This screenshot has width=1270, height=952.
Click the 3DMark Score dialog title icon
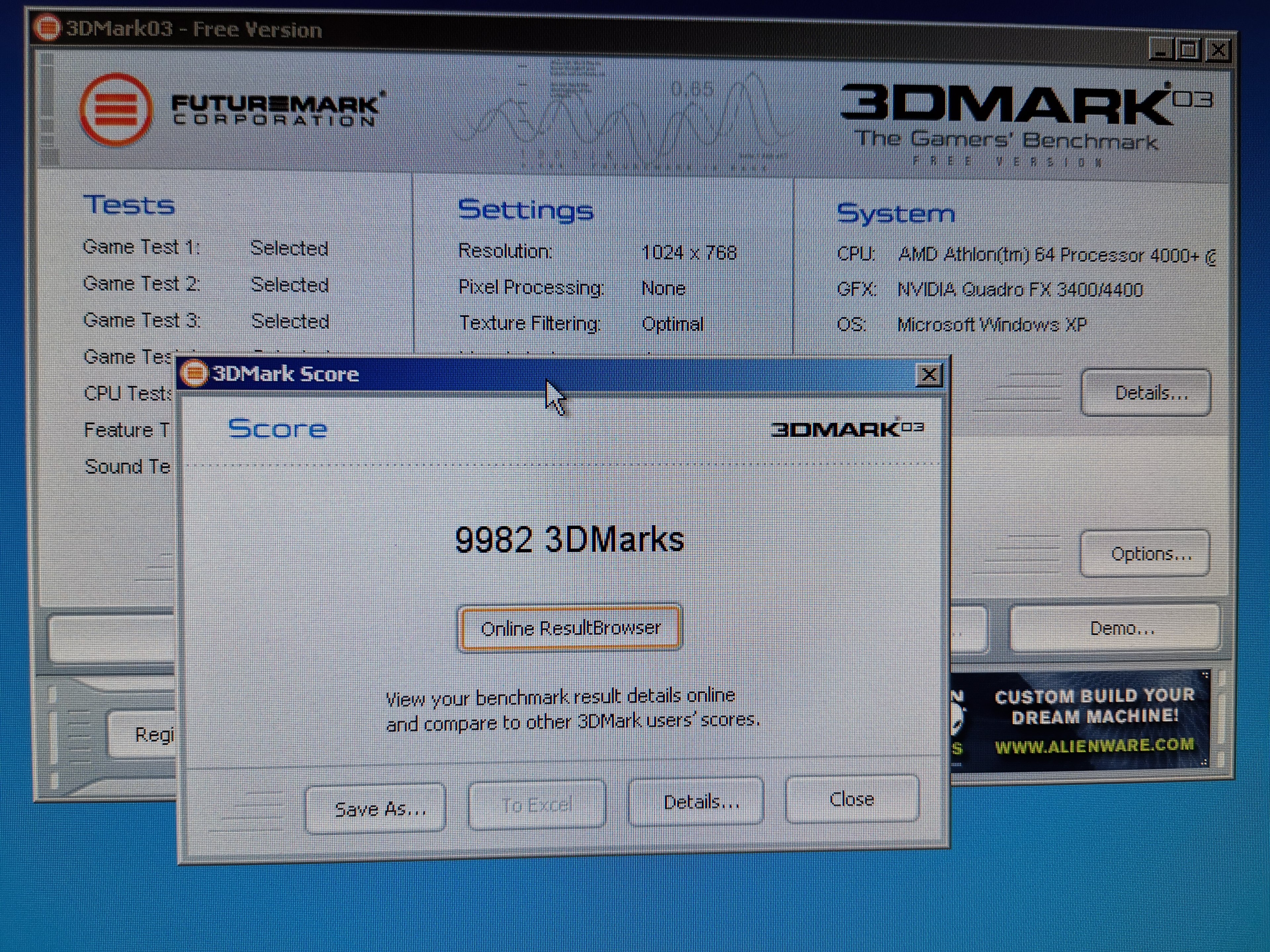pos(194,374)
